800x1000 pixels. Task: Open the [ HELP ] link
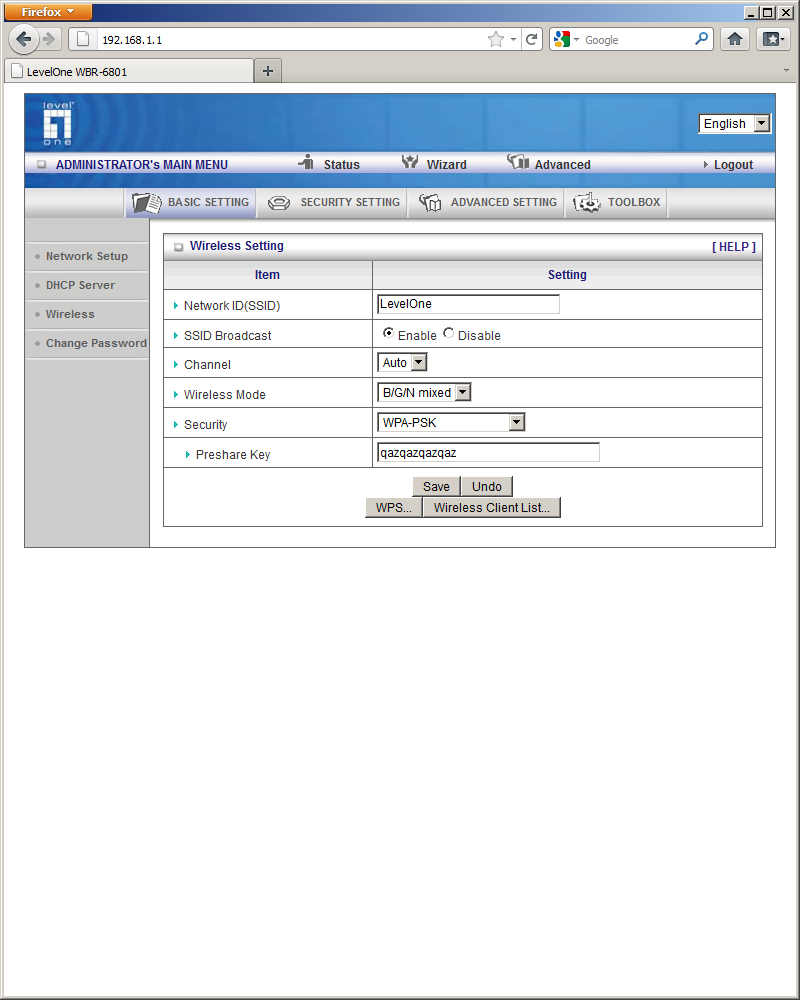tap(734, 247)
